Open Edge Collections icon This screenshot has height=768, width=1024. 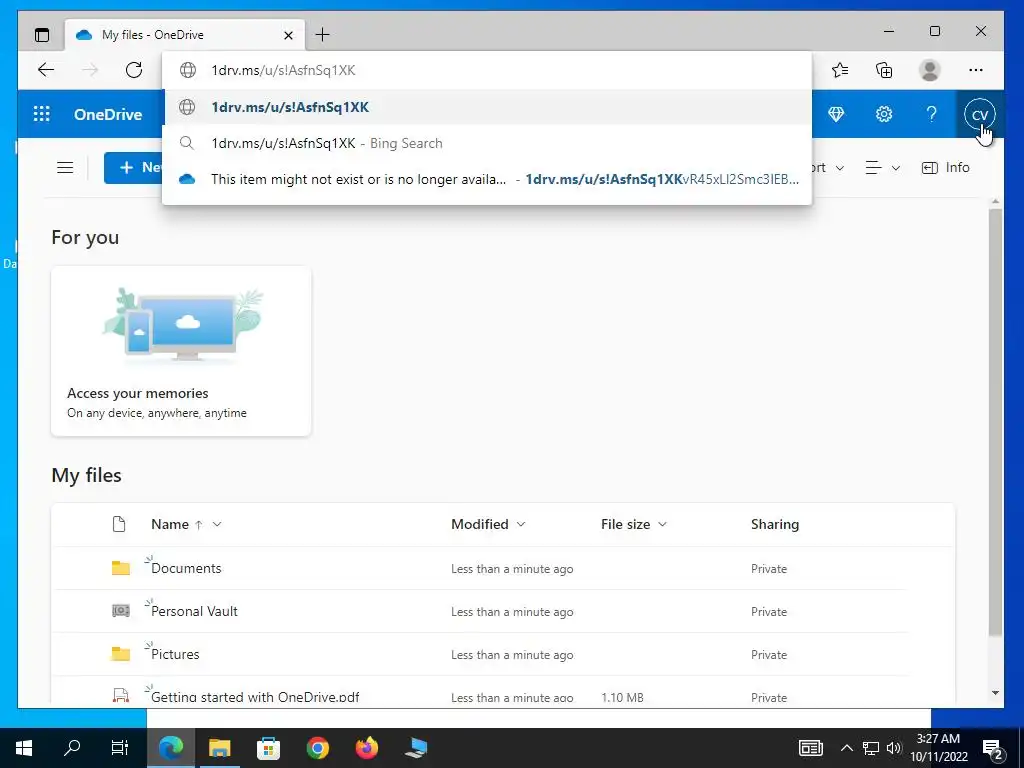click(884, 70)
